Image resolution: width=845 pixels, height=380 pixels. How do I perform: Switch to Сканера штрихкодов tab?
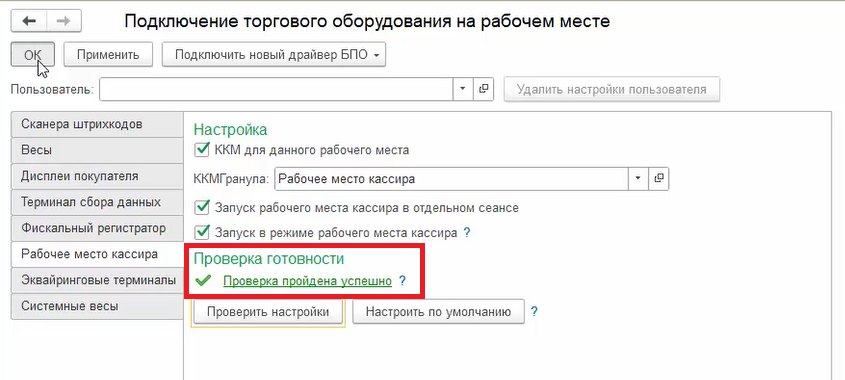pyautogui.click(x=97, y=124)
